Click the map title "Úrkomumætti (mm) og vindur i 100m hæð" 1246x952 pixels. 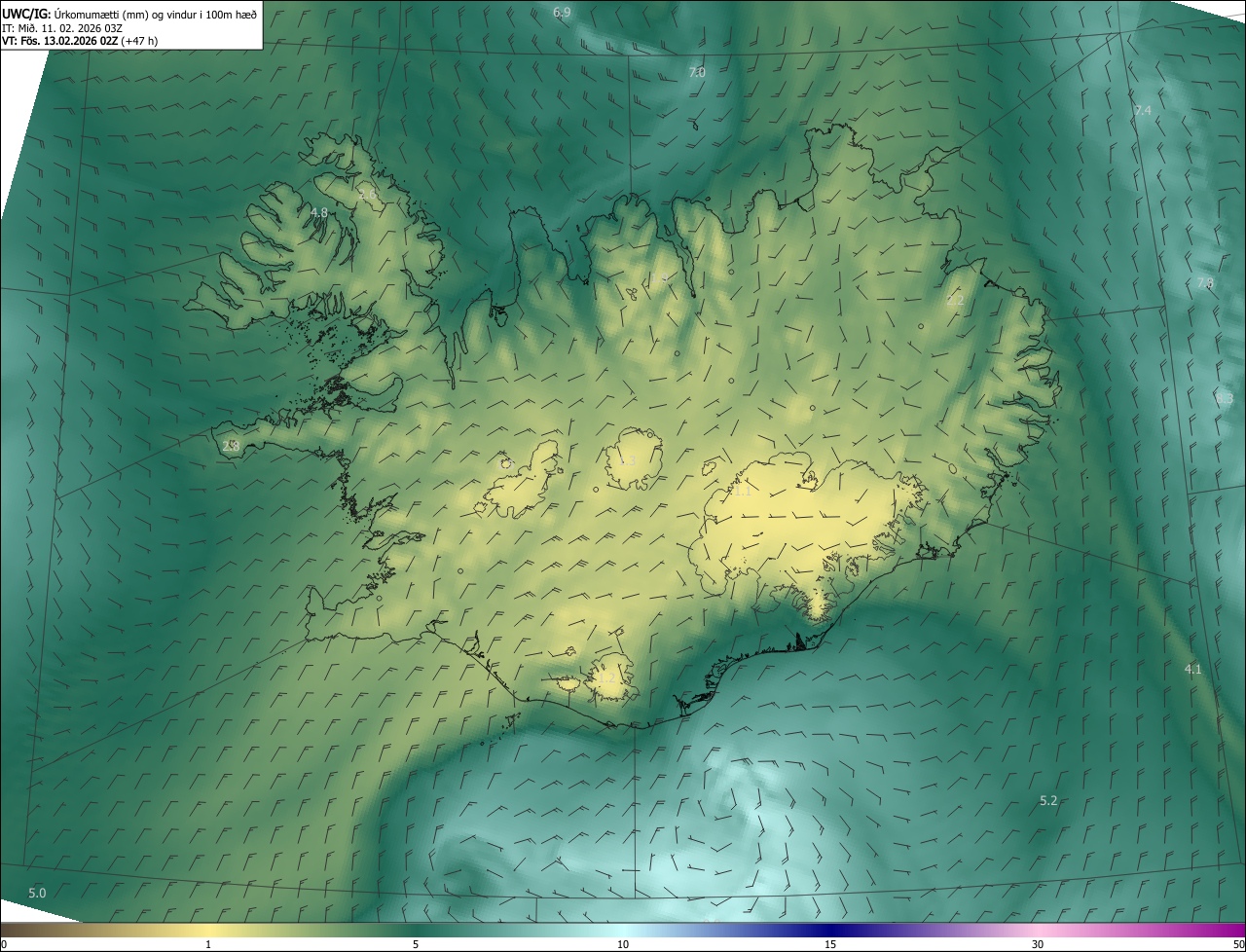click(156, 14)
